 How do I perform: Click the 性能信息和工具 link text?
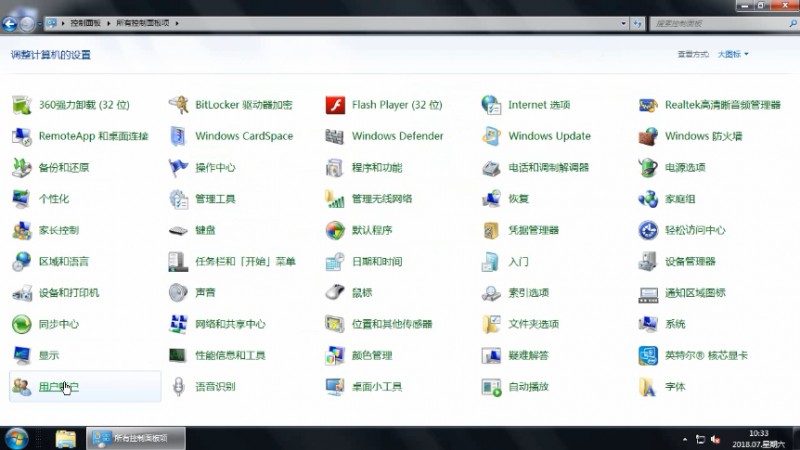pos(230,355)
